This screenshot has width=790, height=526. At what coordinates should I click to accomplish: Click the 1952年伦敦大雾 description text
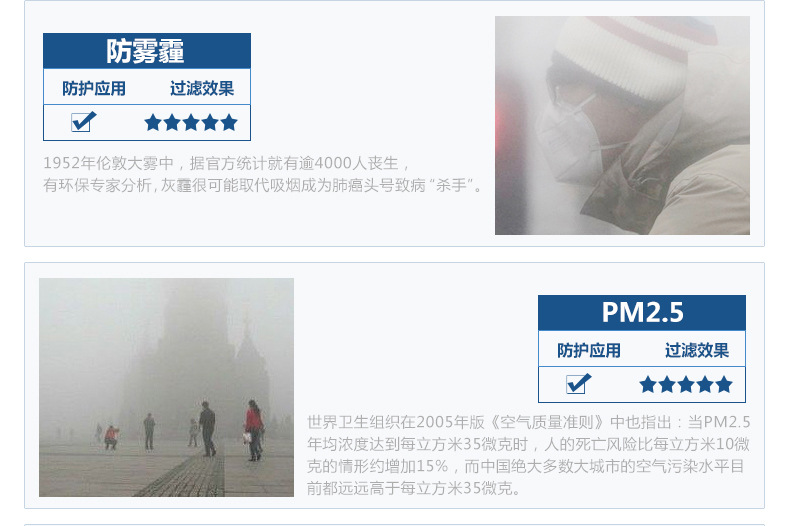pyautogui.click(x=264, y=174)
